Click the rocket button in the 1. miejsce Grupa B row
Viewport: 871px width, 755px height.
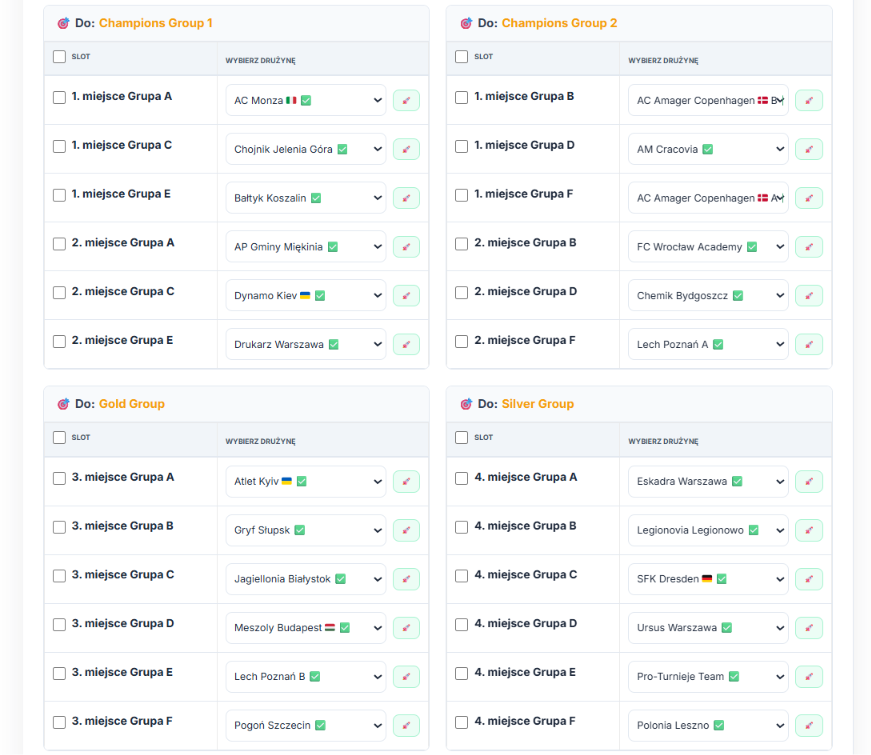(x=809, y=101)
